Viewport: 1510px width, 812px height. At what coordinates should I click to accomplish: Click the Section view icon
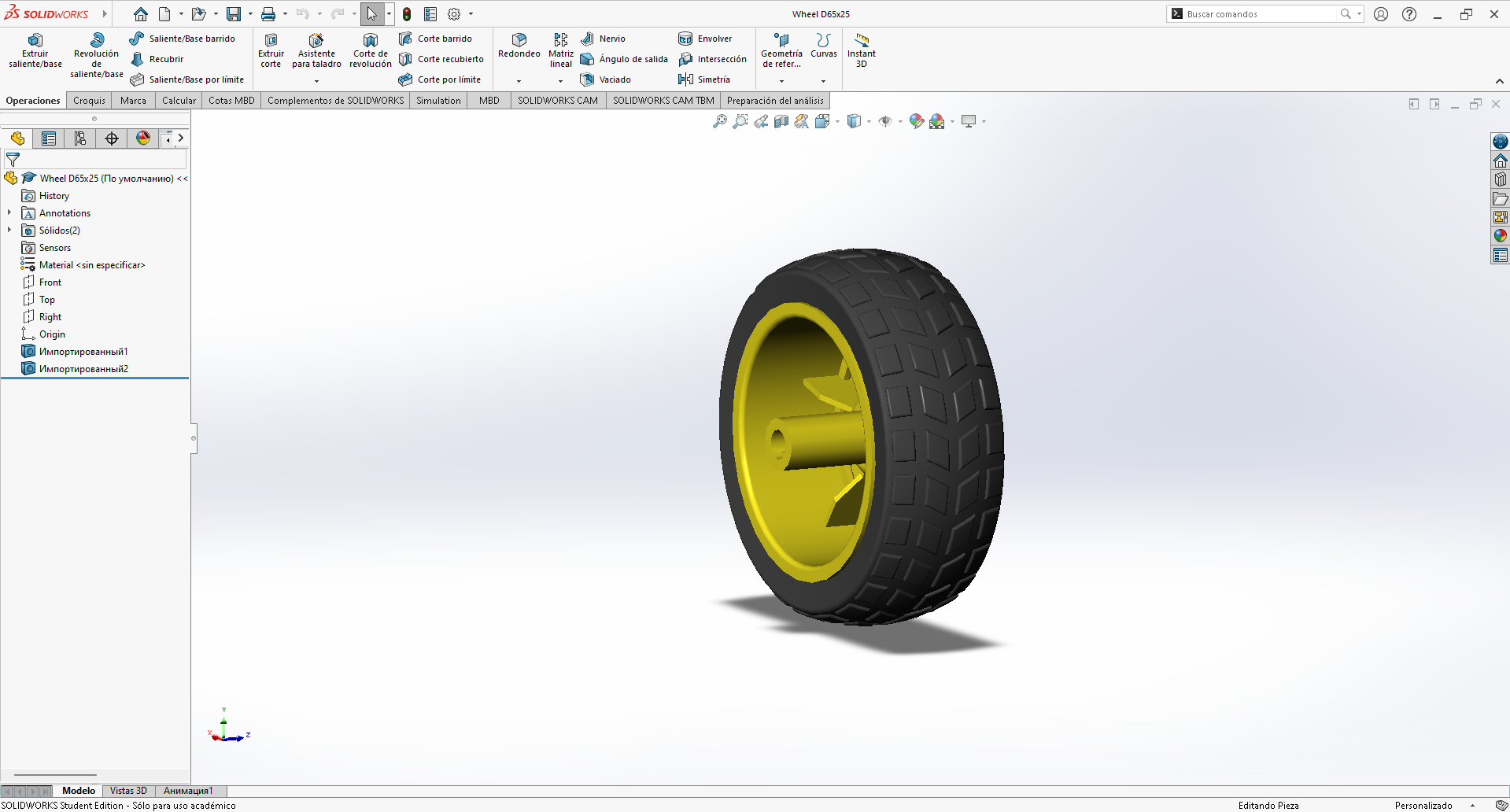(x=781, y=121)
